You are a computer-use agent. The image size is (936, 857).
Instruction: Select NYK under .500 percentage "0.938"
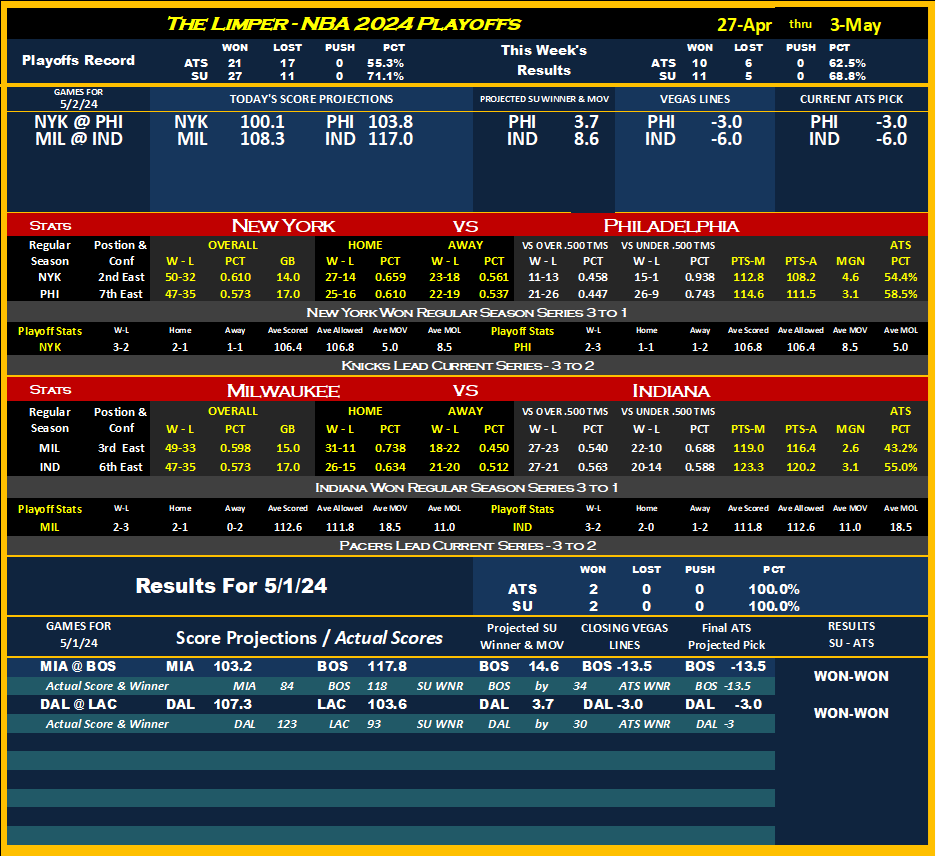click(699, 278)
